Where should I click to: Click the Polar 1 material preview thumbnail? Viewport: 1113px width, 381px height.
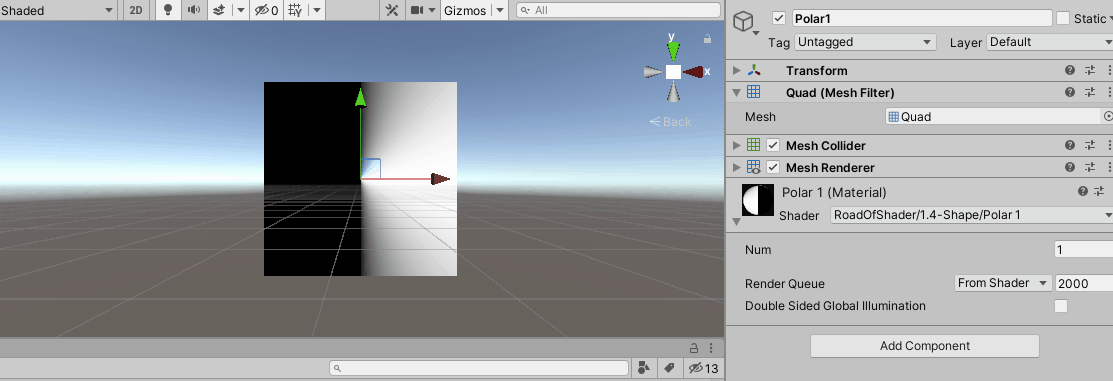point(757,200)
